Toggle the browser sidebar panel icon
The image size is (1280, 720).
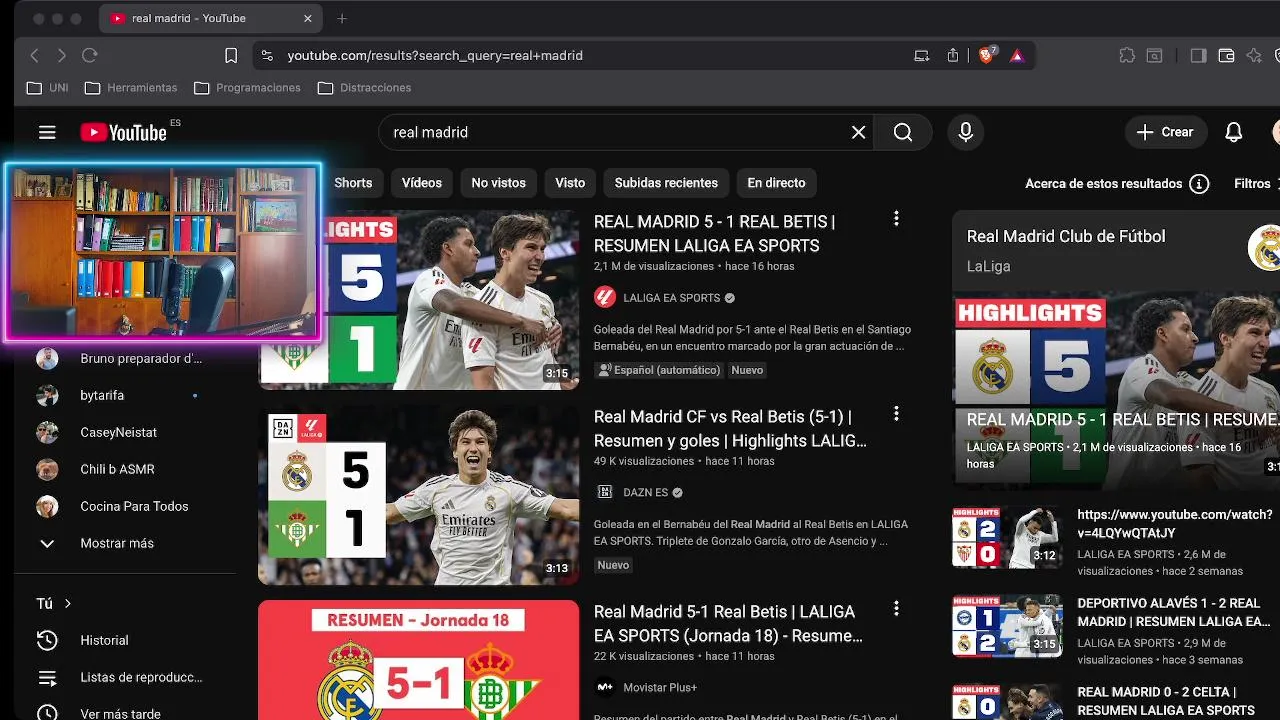click(1198, 56)
